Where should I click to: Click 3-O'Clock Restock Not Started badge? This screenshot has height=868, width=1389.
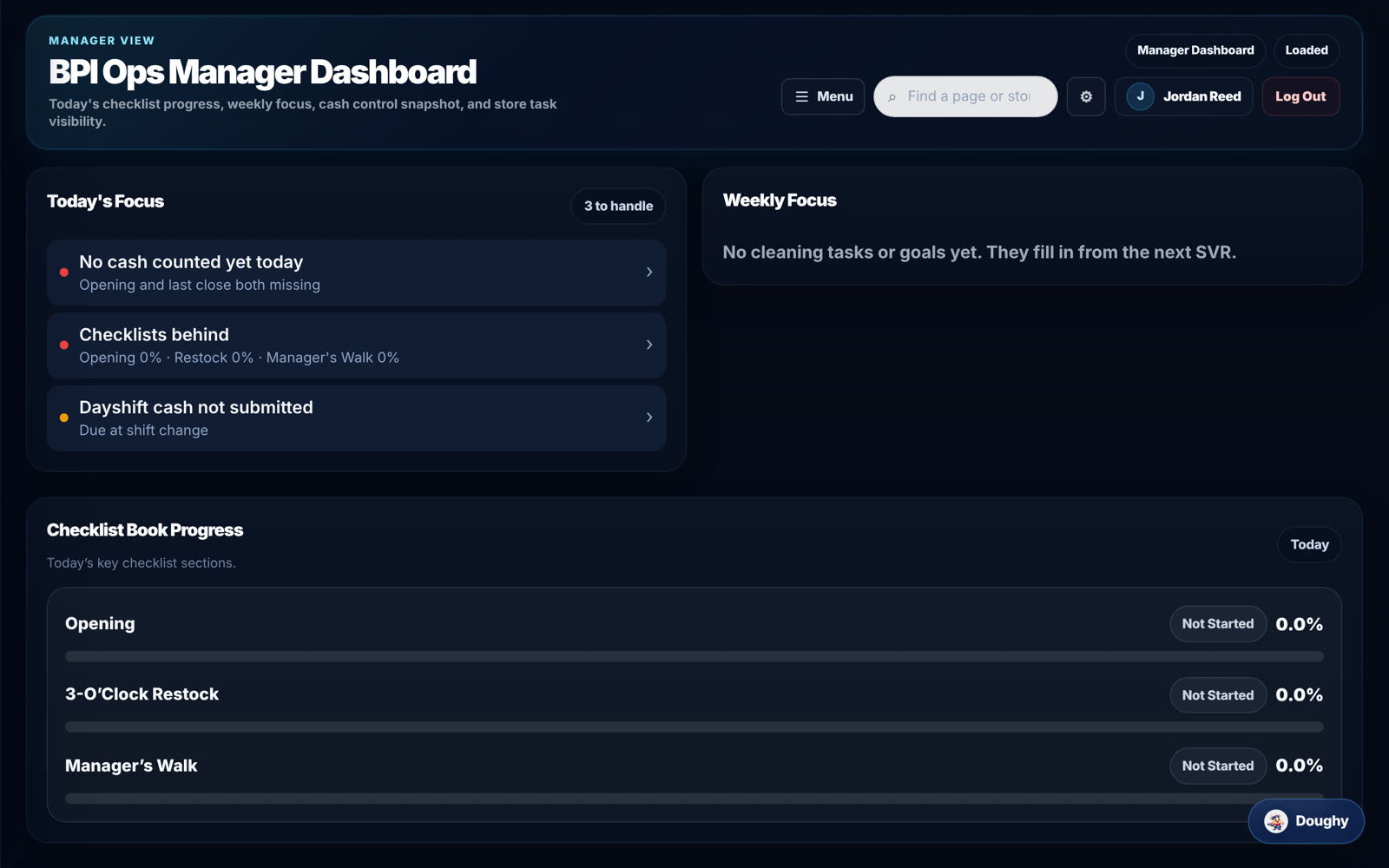(1218, 695)
